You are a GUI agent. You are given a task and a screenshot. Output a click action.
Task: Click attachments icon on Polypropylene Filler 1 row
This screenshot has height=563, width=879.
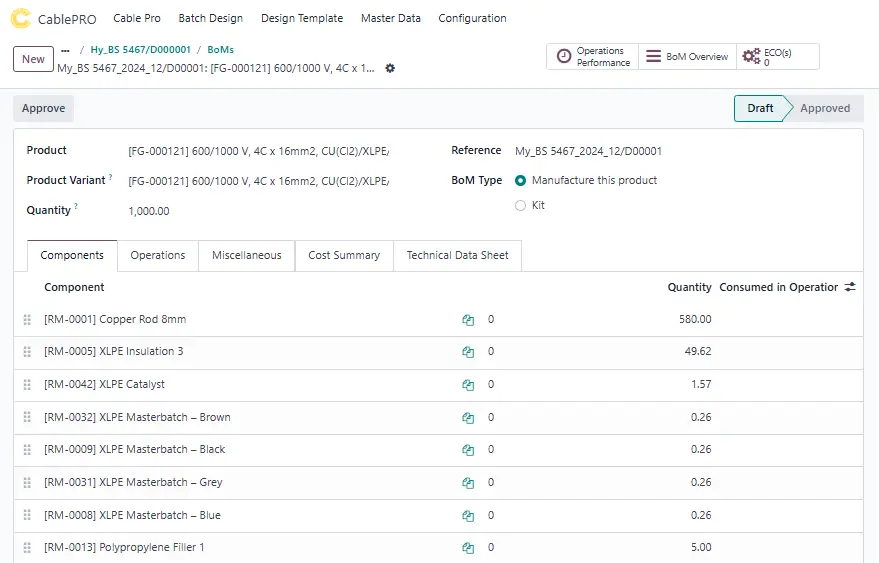pos(468,548)
